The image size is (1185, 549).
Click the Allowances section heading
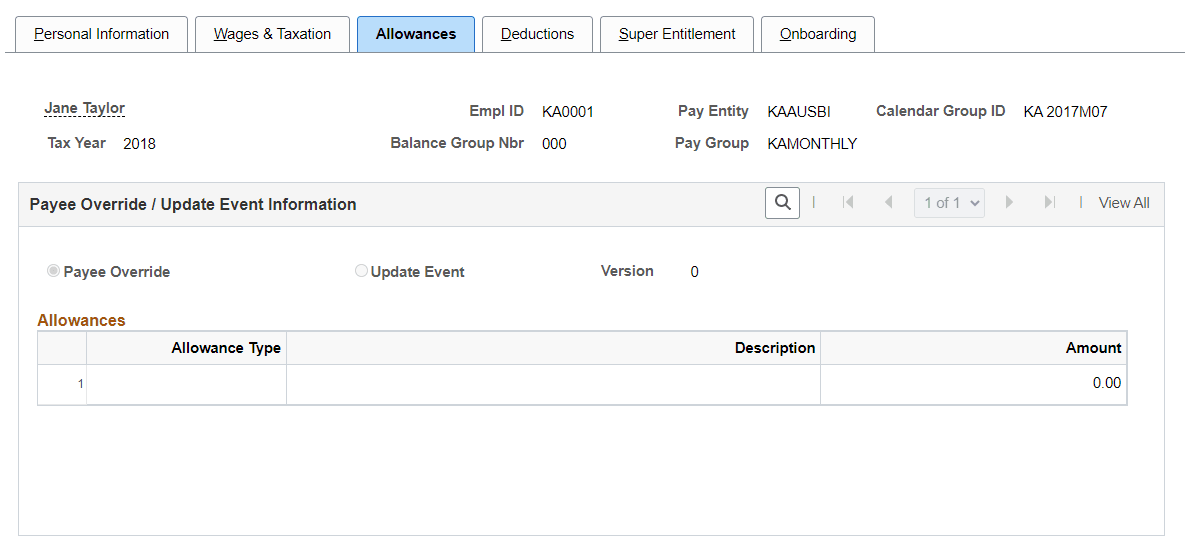(x=82, y=320)
